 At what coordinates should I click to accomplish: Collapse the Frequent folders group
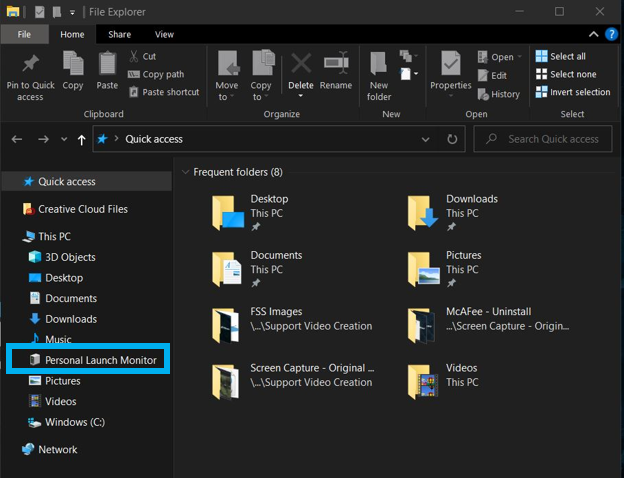coord(185,172)
